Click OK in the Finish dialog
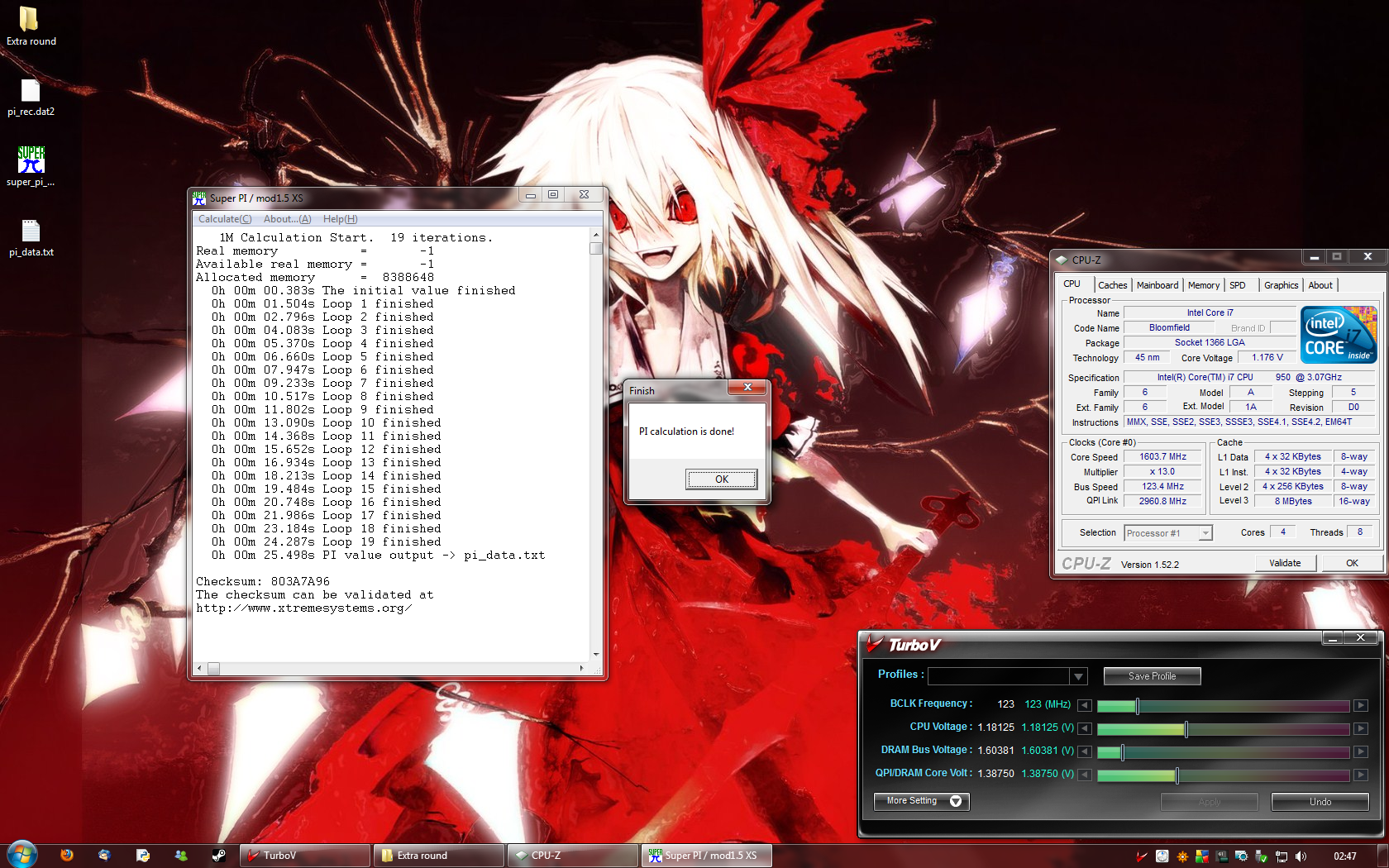 click(721, 479)
